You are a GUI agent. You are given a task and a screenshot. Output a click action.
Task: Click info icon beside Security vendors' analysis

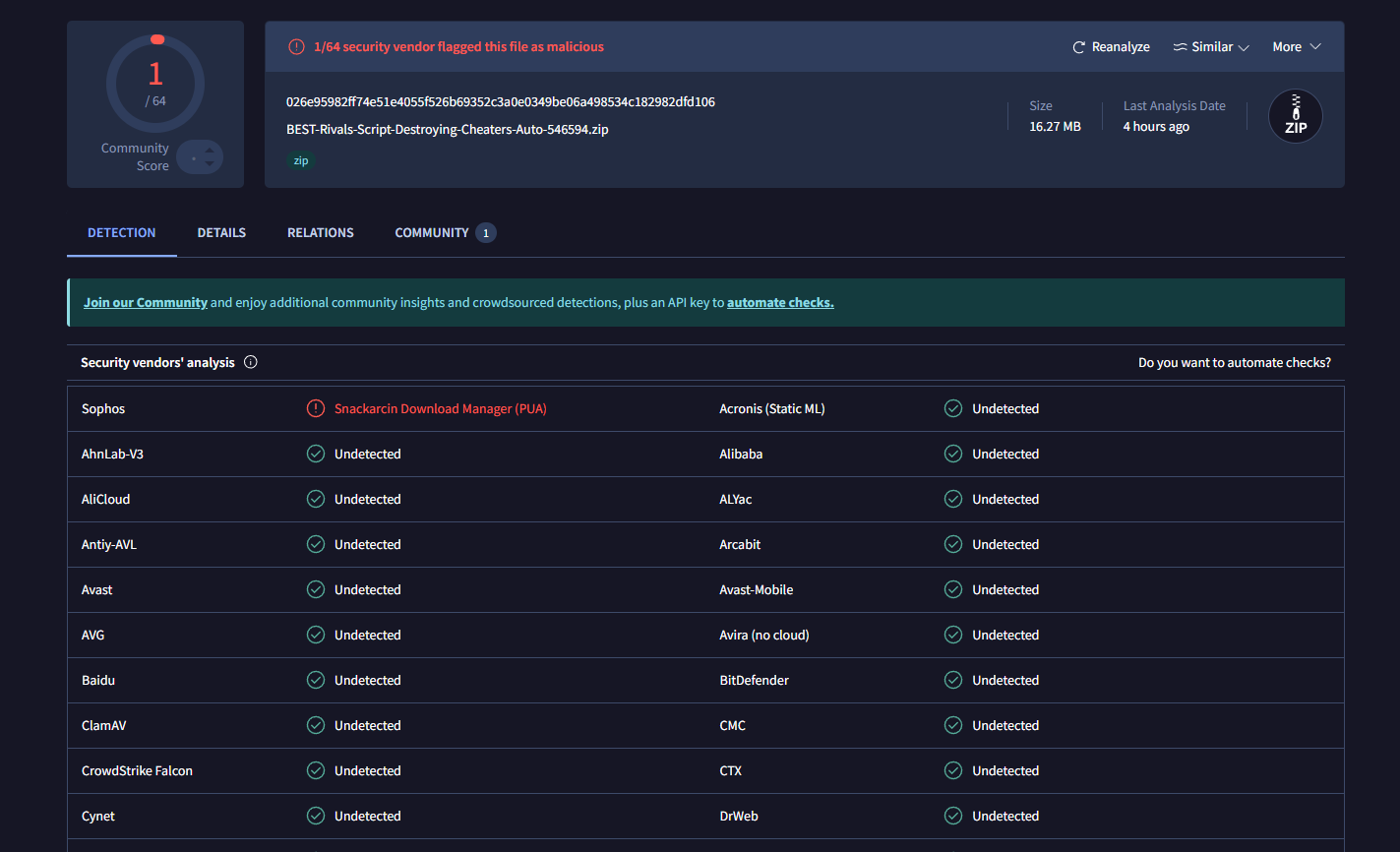click(x=251, y=362)
